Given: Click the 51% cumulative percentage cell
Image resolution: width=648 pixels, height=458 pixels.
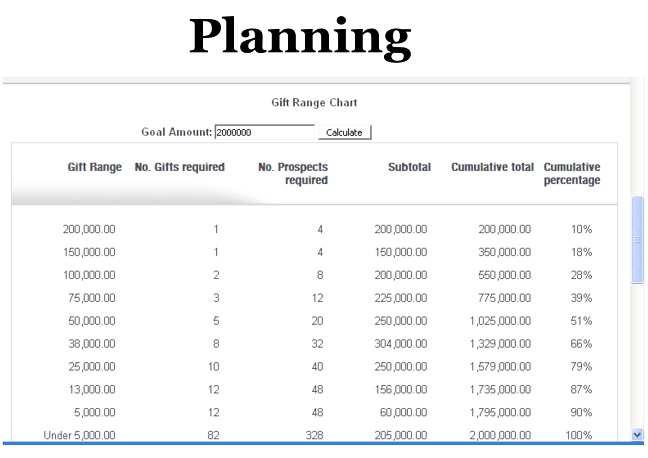Looking at the screenshot, I should click(581, 321).
